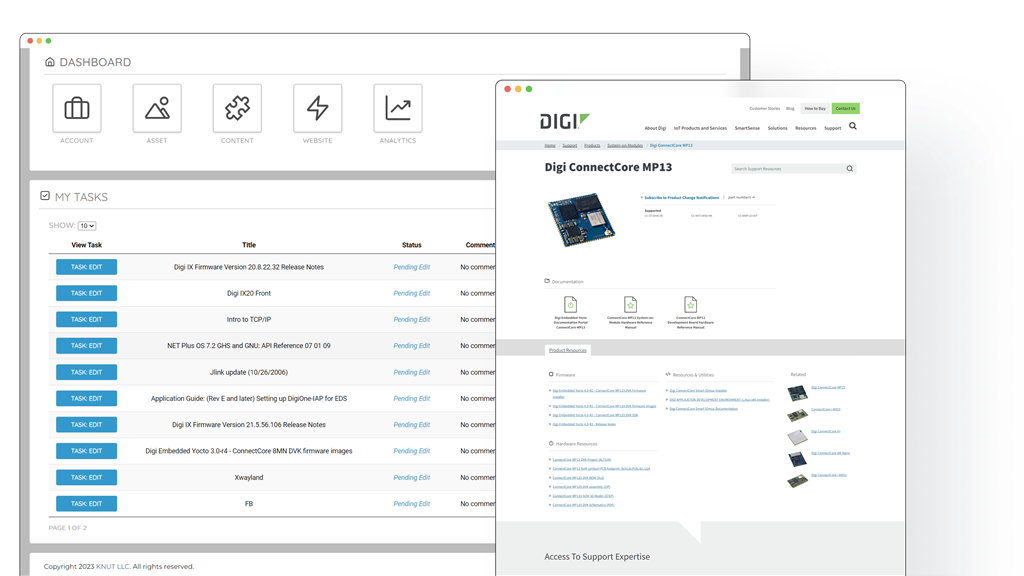Click Pending Edit status for Intro to TCP/IP
Screen dimensions: 1024x576
(x=411, y=319)
